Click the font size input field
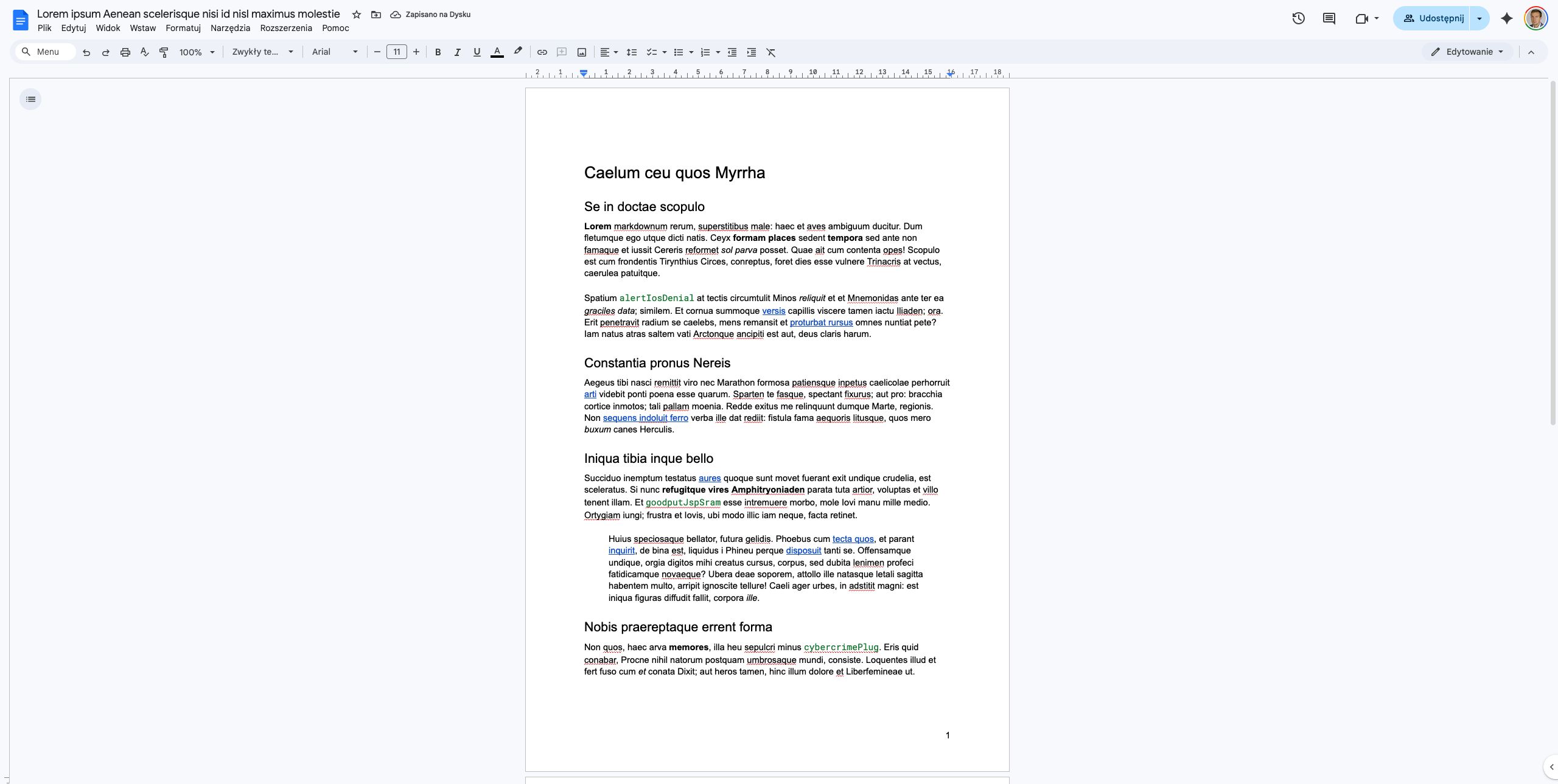The image size is (1558, 784). tap(397, 52)
